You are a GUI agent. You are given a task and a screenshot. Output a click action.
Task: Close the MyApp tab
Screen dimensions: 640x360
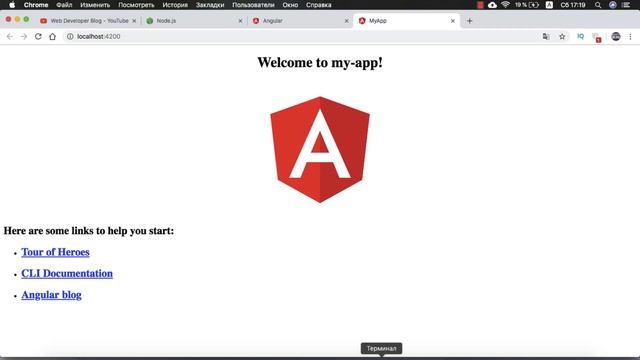tap(453, 21)
